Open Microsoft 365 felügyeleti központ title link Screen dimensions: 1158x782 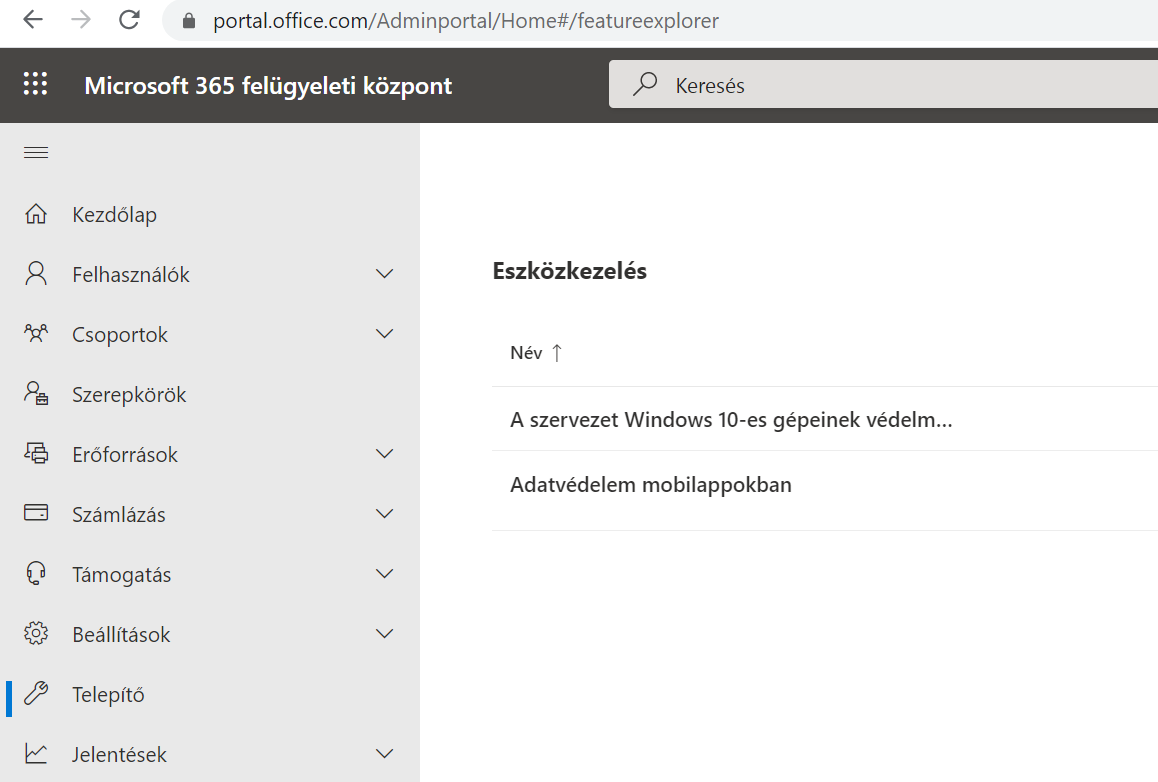pyautogui.click(x=268, y=86)
